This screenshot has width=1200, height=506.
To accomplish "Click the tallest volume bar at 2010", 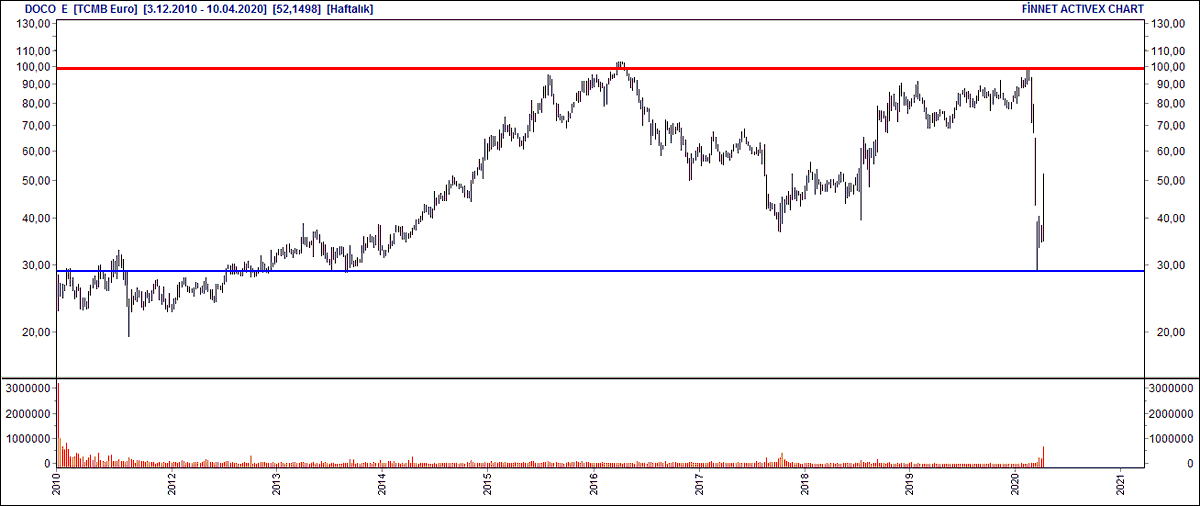I will [x=58, y=424].
